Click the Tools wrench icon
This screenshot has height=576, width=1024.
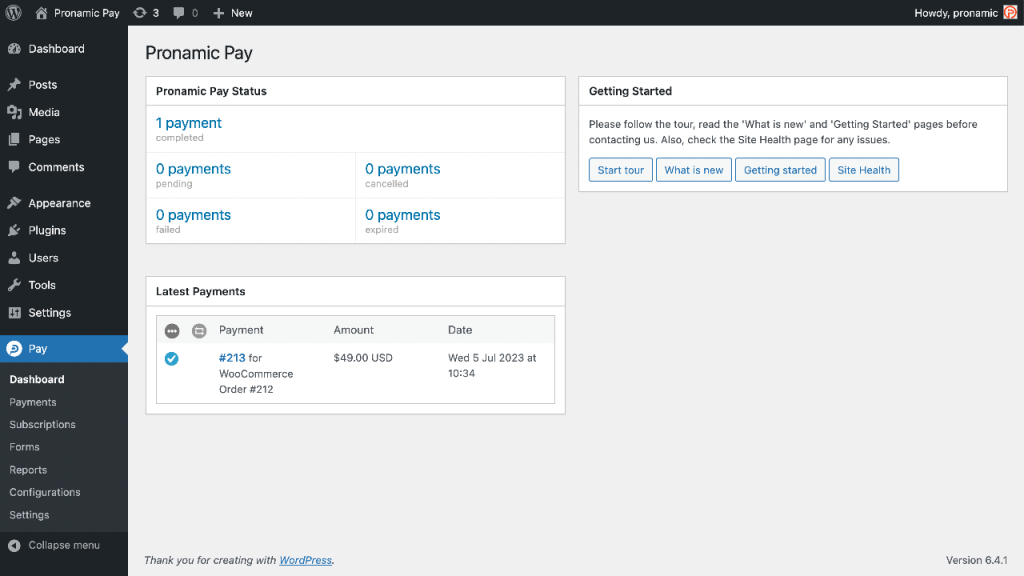point(14,285)
